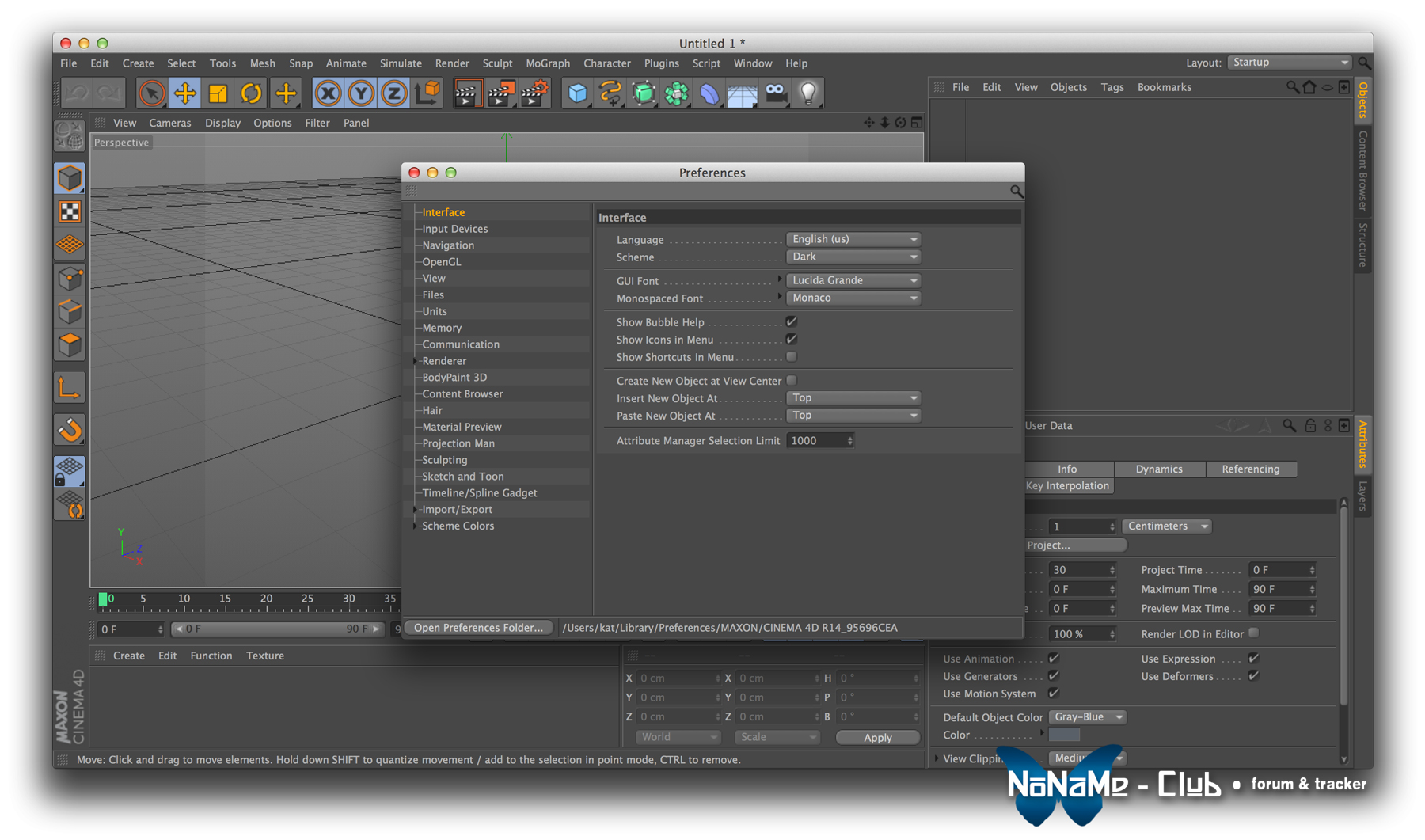Open the MoGraph menu
This screenshot has height=840, width=1425.
tap(548, 63)
